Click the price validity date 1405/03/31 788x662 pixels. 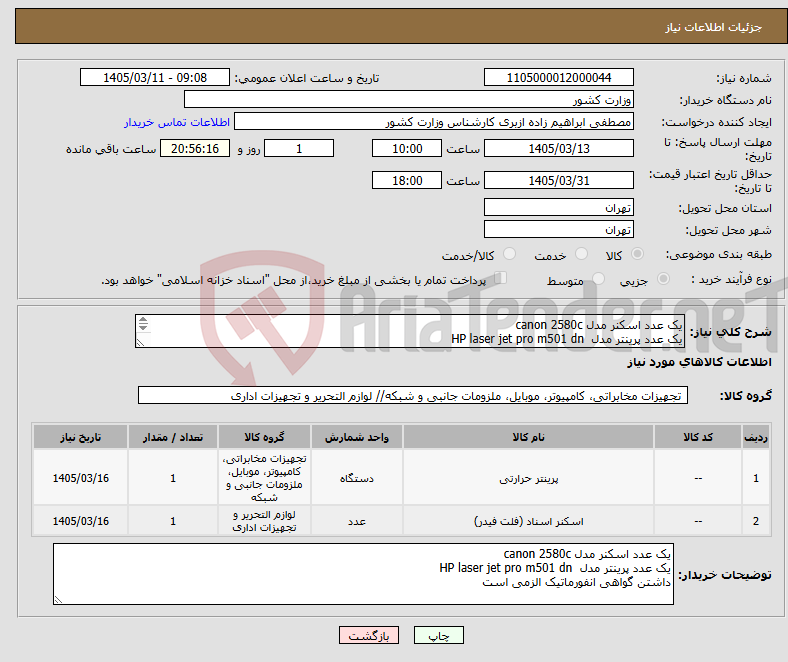click(558, 180)
